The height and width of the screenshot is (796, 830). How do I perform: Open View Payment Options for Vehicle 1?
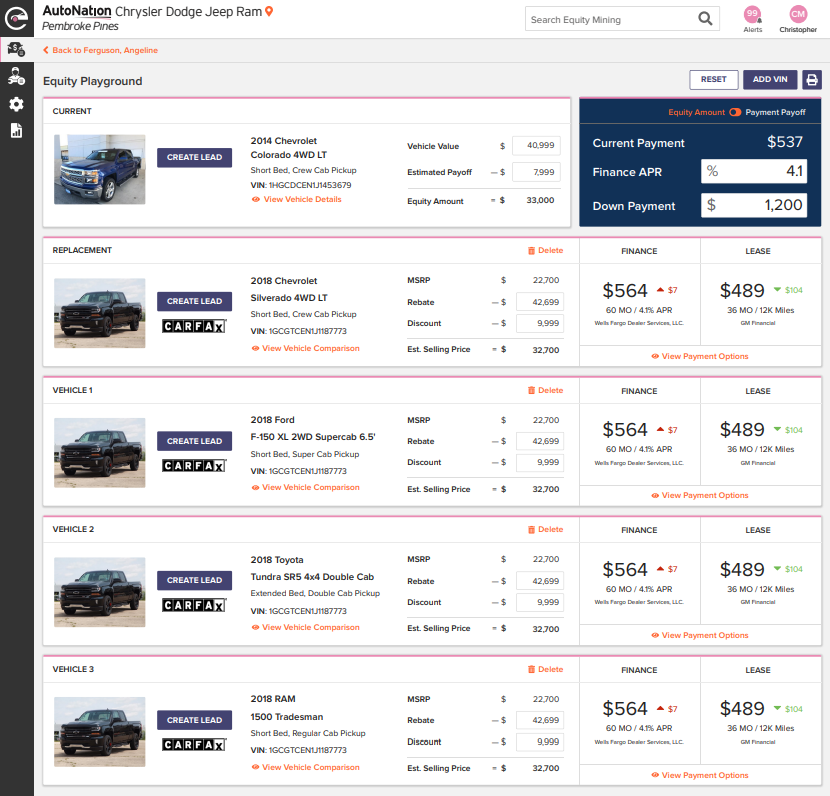[699, 495]
